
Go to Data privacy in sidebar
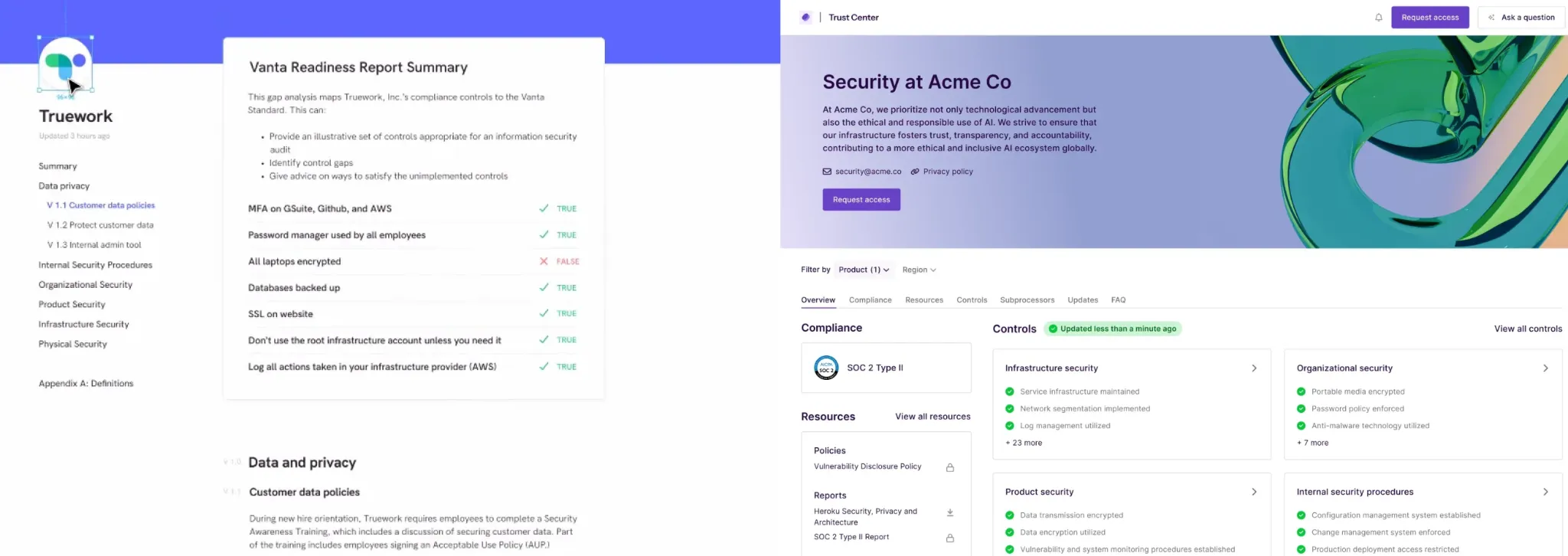tap(64, 186)
